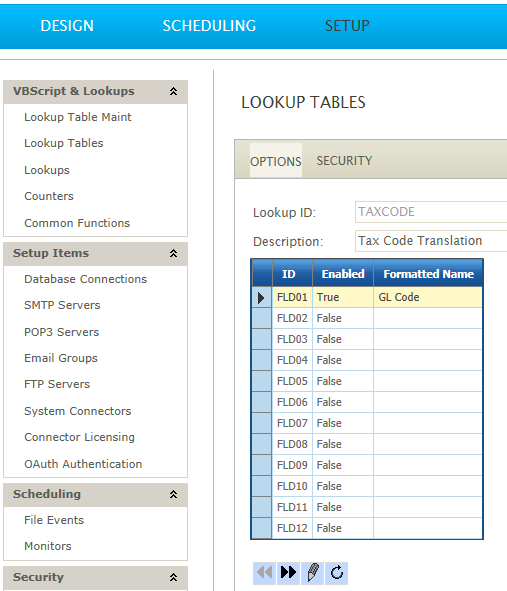Click the Description input field

pyautogui.click(x=431, y=241)
